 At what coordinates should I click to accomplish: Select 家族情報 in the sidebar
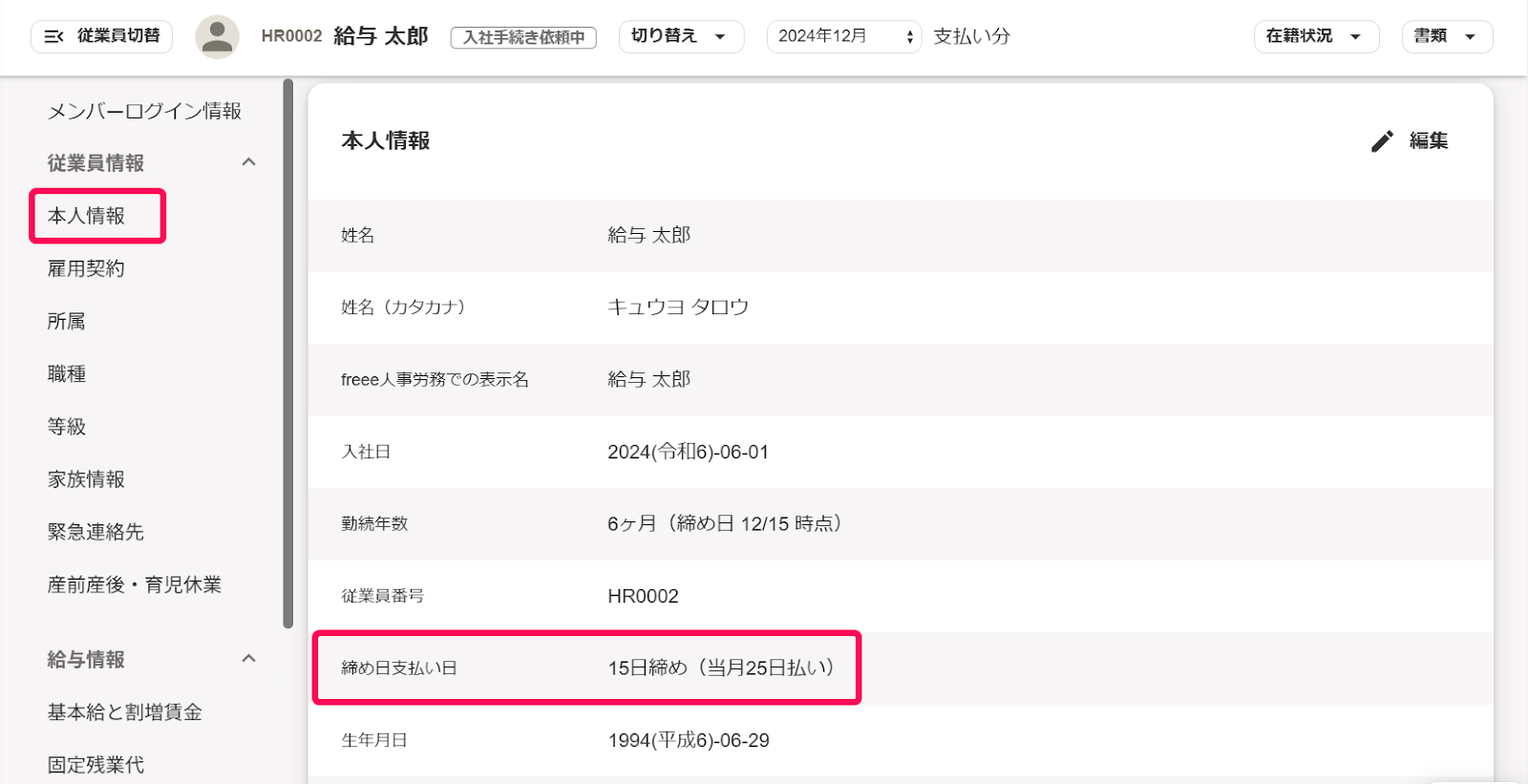tap(86, 479)
